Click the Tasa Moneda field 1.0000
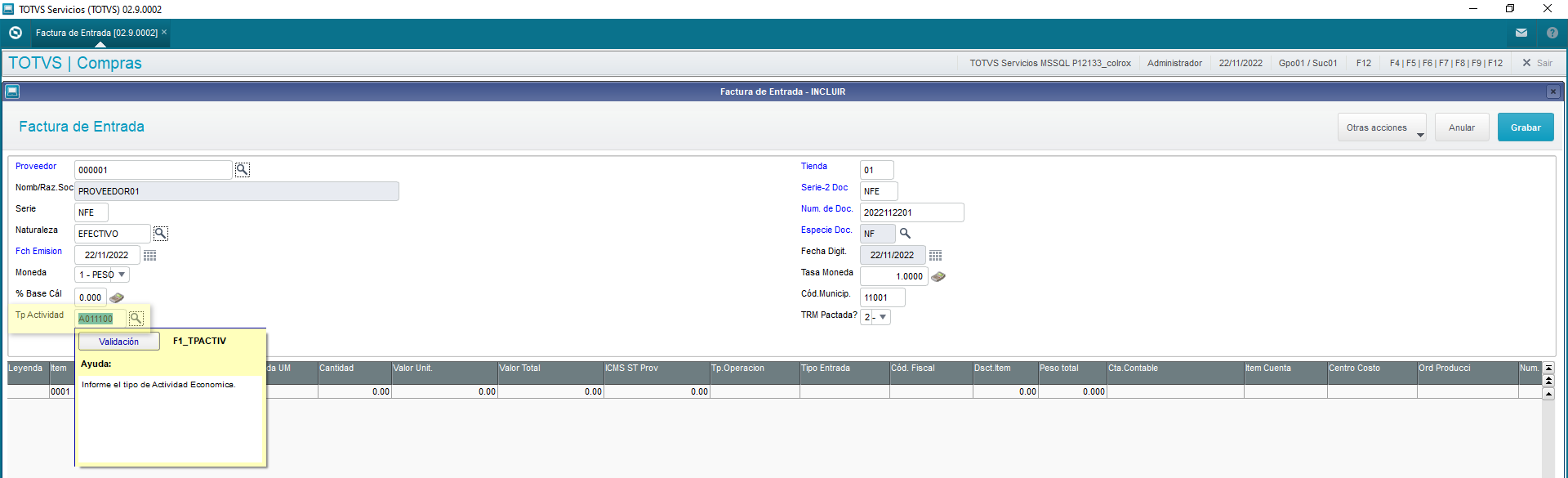 pyautogui.click(x=894, y=276)
